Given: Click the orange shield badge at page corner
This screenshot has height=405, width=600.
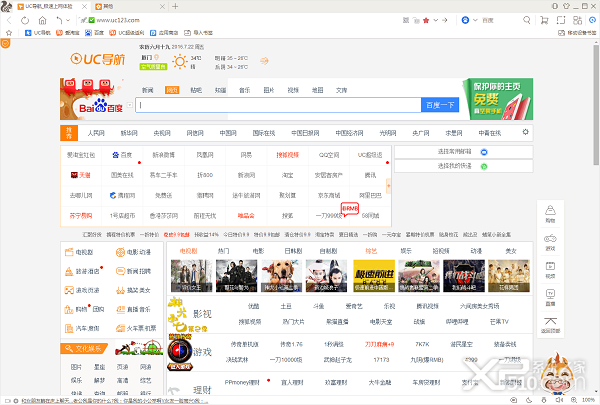Looking at the screenshot, I should pos(5,43).
